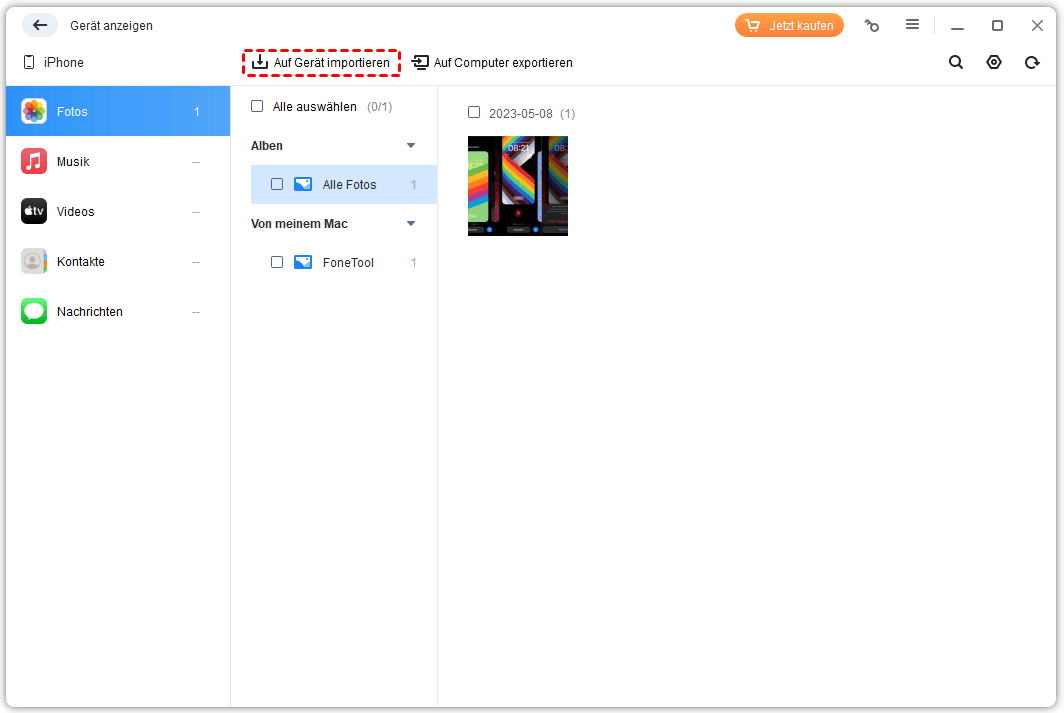
Task: Click the key register icon
Action: click(872, 26)
